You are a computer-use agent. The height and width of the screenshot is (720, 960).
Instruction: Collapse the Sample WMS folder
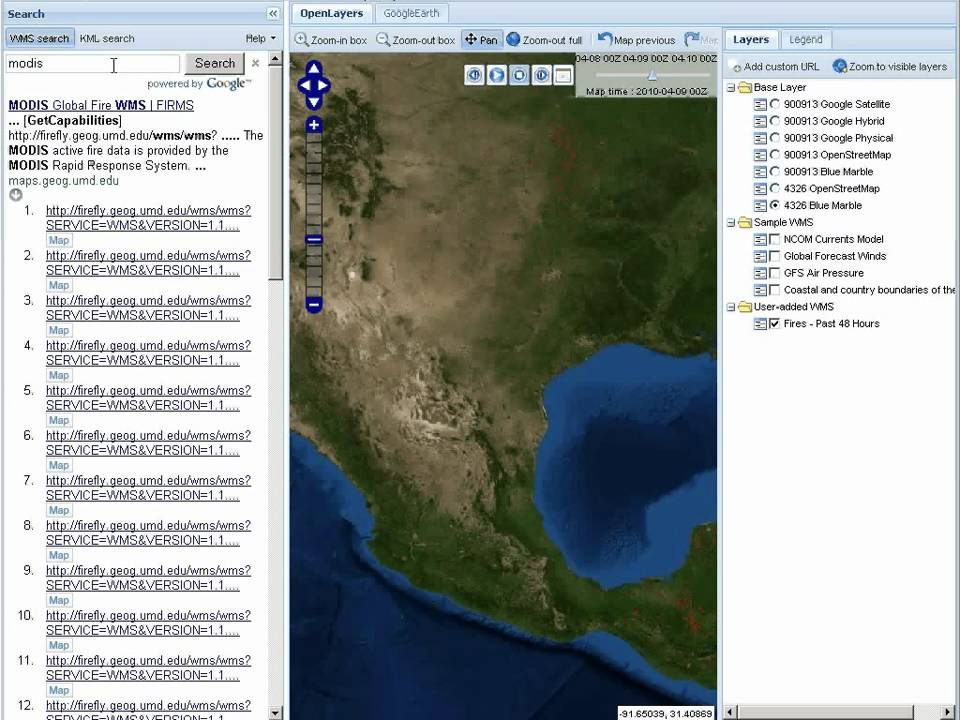[x=731, y=223]
